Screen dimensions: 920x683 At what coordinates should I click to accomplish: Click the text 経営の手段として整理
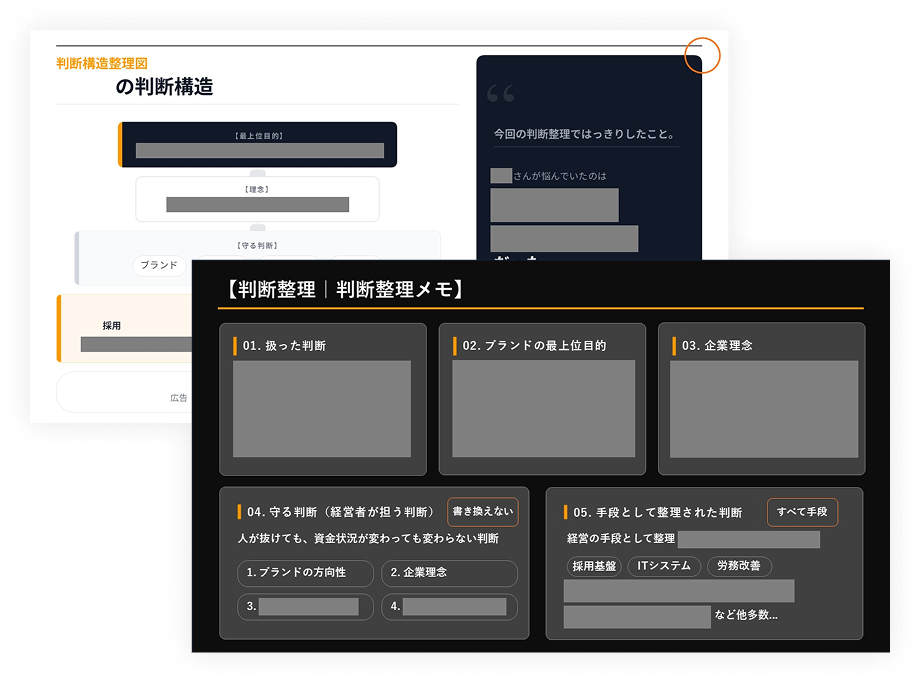[621, 539]
